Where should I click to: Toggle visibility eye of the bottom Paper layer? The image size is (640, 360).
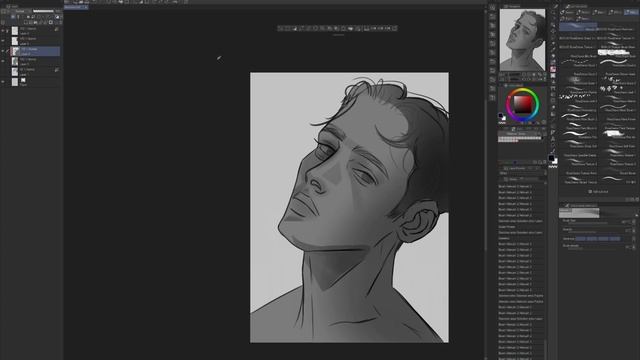click(x=3, y=82)
